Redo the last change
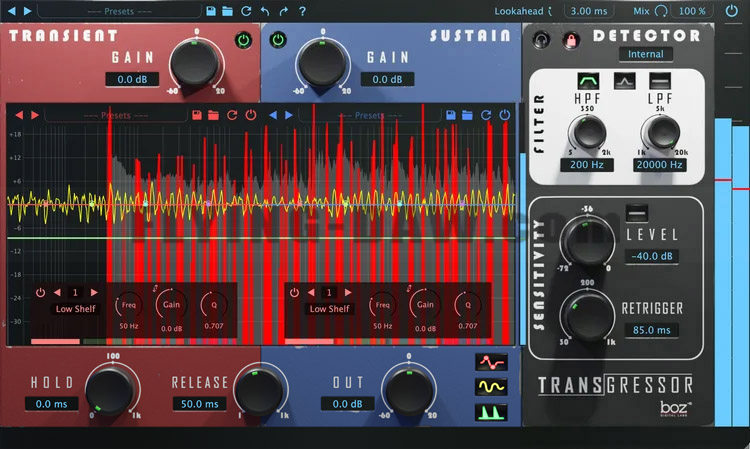Viewport: 750px width, 449px height. click(x=284, y=11)
